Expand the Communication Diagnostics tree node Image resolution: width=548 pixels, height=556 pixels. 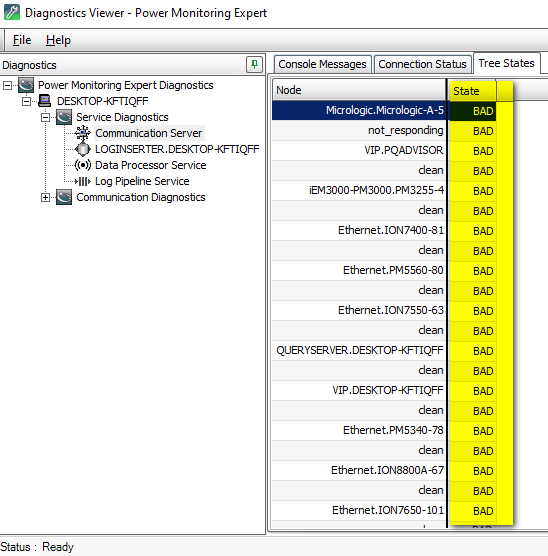pyautogui.click(x=45, y=198)
